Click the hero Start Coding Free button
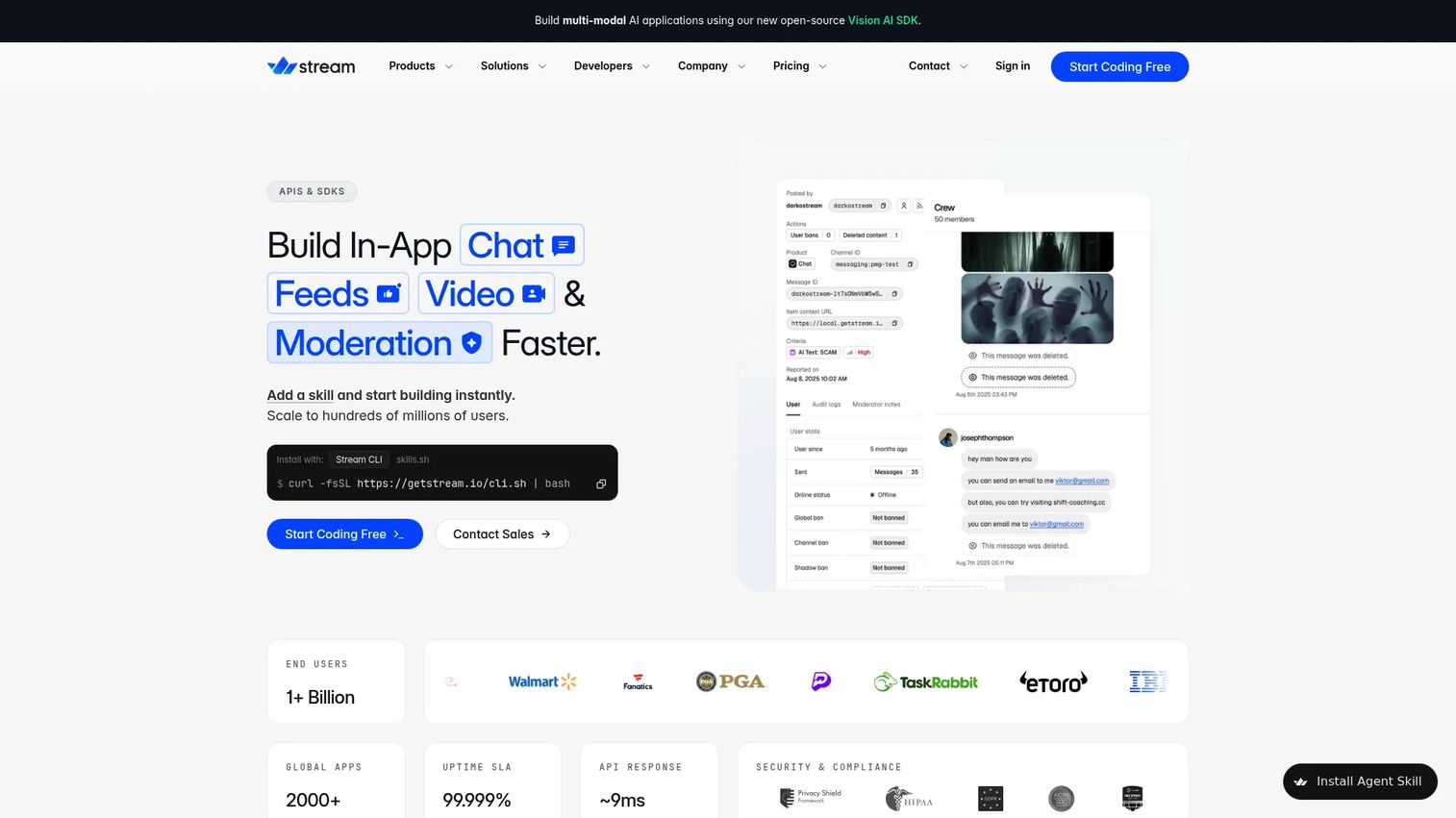1456x818 pixels. (x=344, y=534)
